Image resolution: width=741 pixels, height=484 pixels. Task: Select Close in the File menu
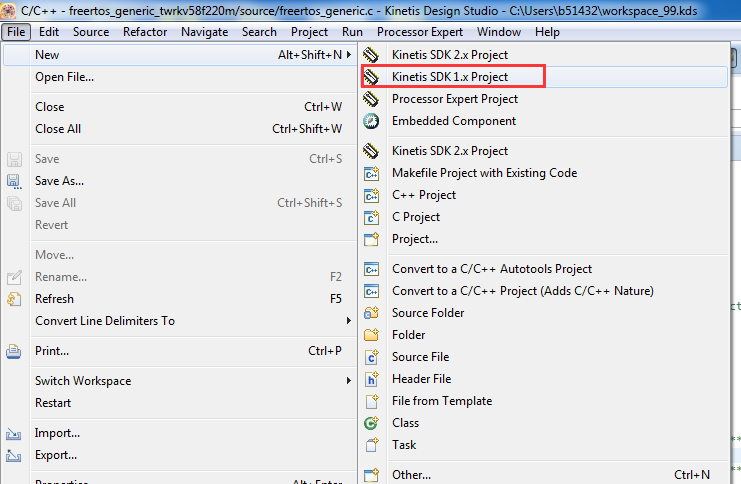point(180,107)
